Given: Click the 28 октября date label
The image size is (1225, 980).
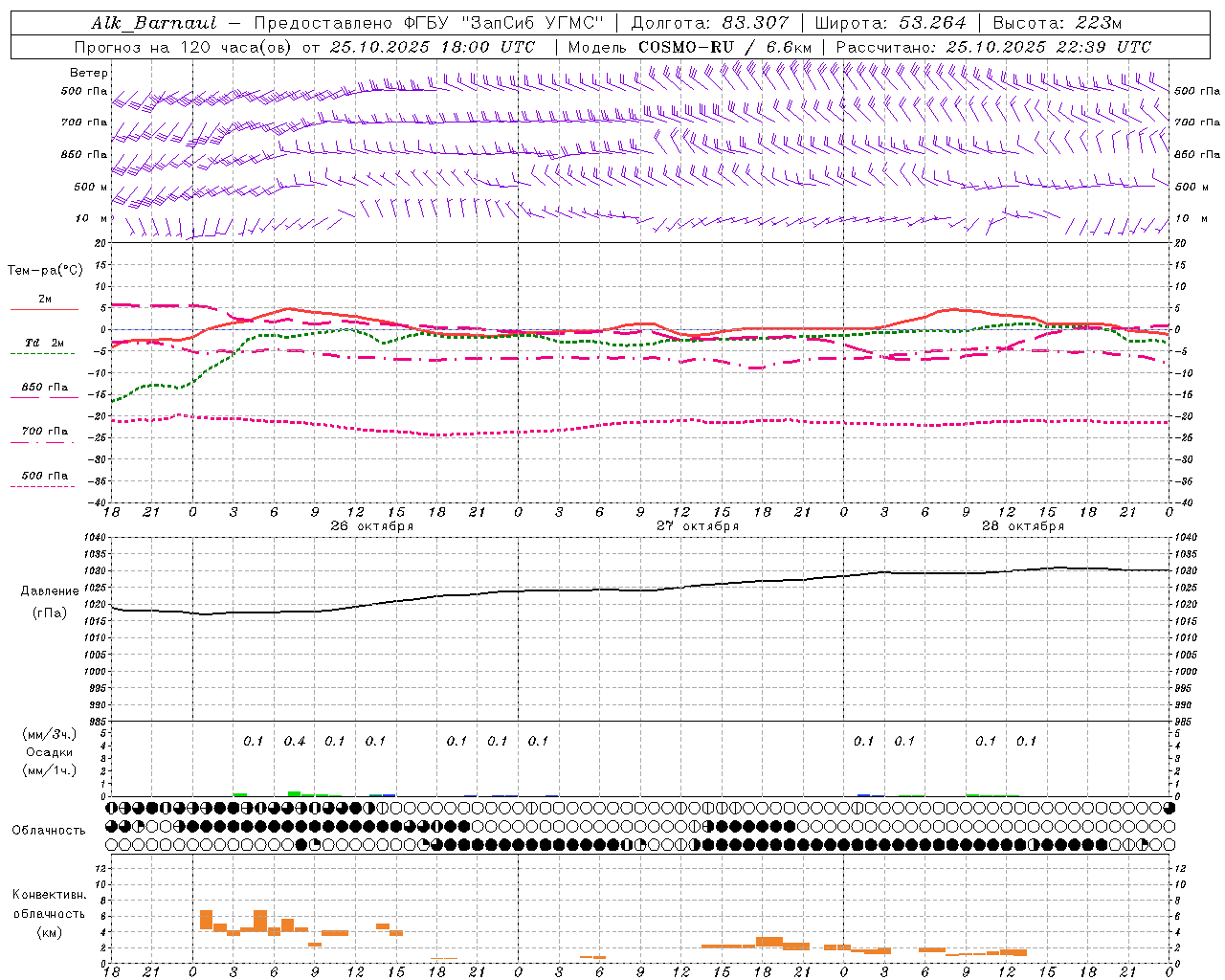Looking at the screenshot, I should coord(1023,526).
